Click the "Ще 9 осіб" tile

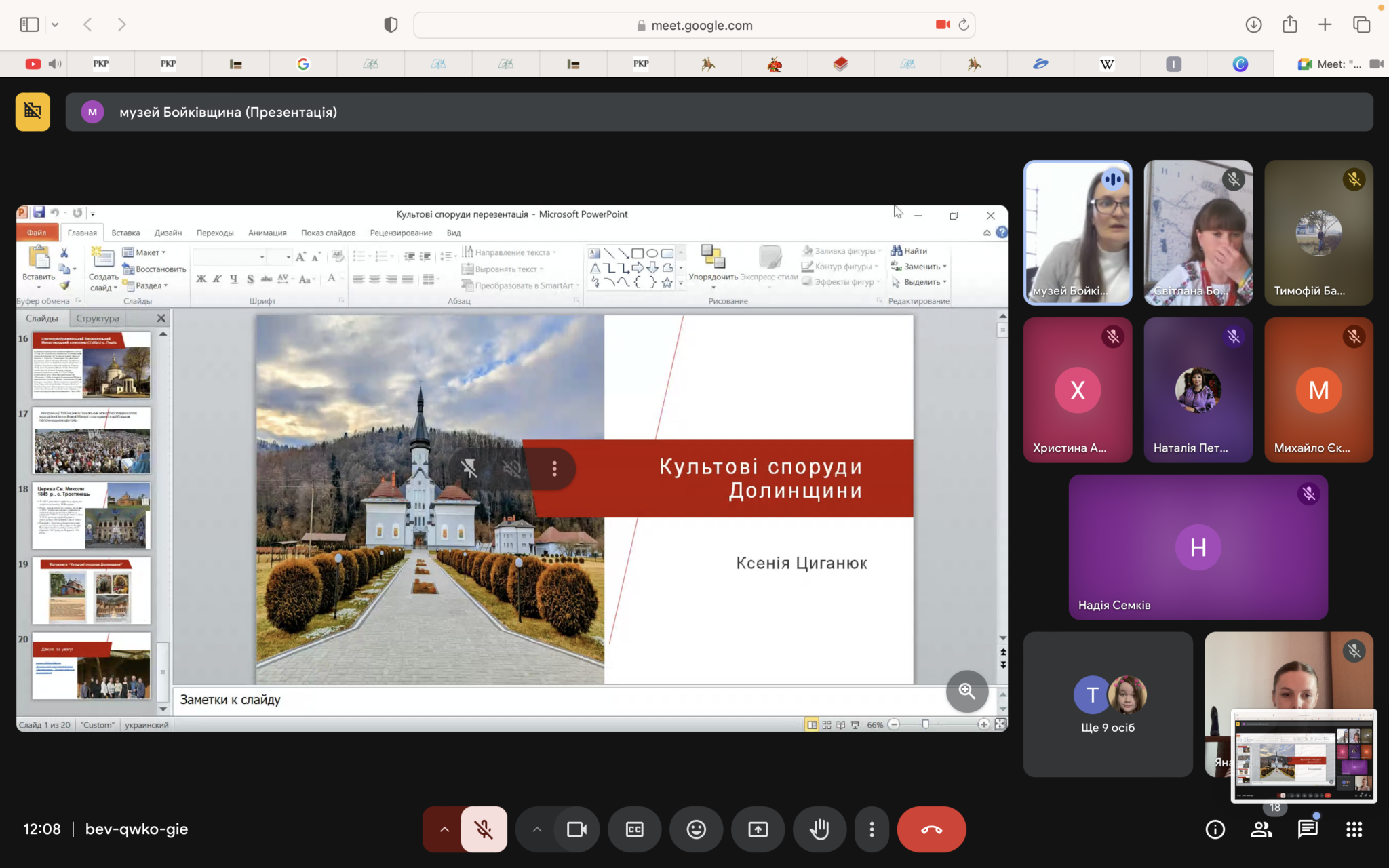point(1108,704)
